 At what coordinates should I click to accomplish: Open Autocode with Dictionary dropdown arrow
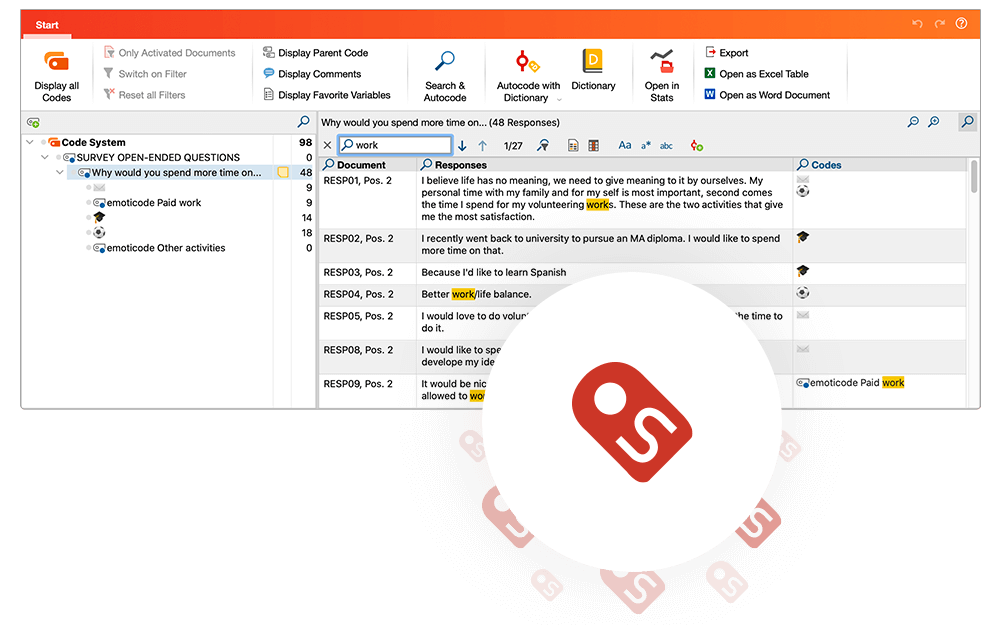(559, 99)
